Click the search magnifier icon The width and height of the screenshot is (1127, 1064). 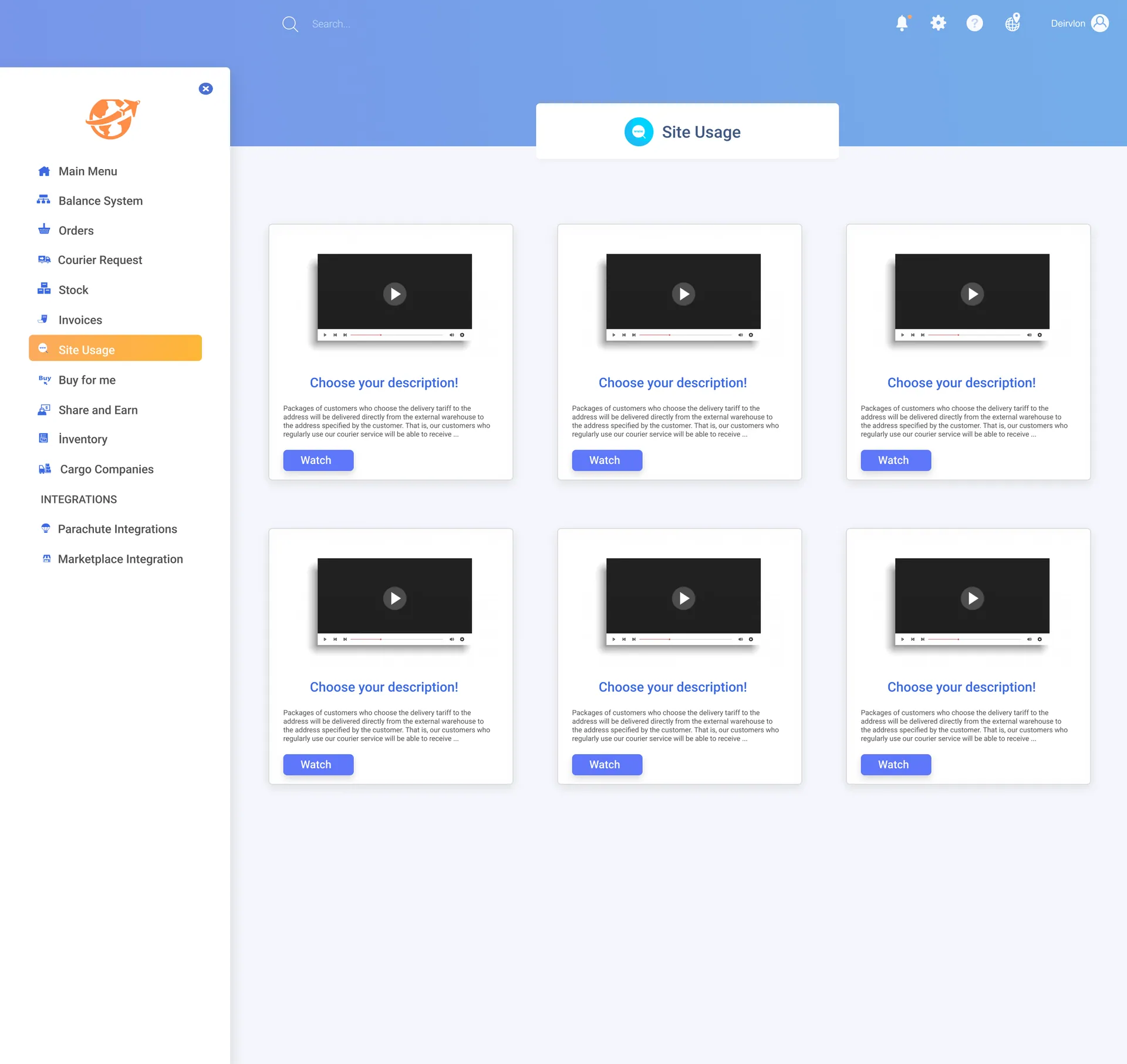click(290, 24)
